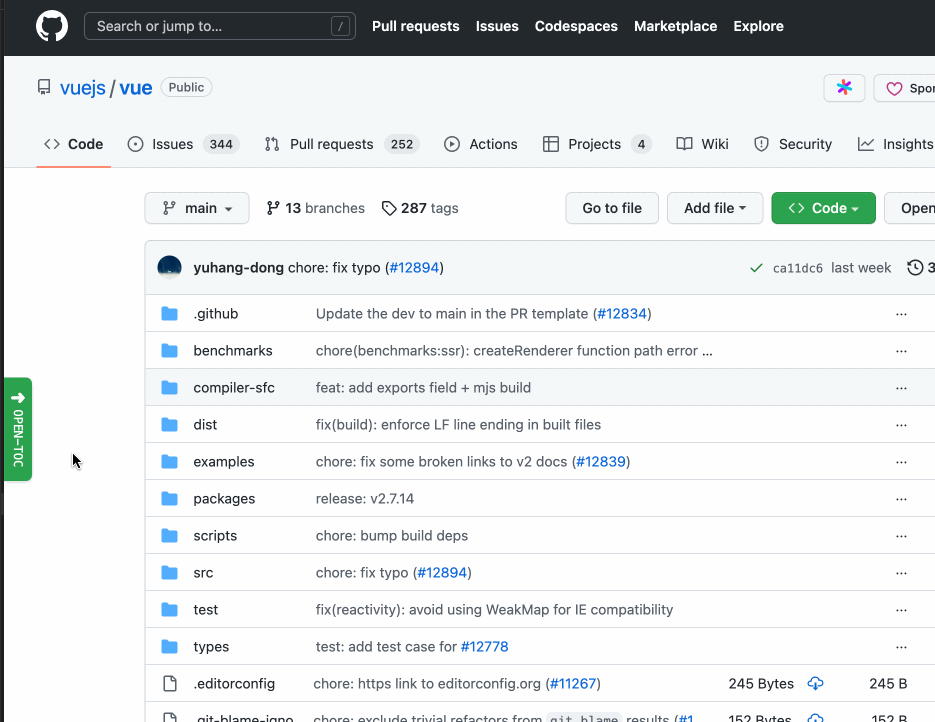935x722 pixels.
Task: Click the ellipsis menu in dist row
Action: [x=901, y=425]
